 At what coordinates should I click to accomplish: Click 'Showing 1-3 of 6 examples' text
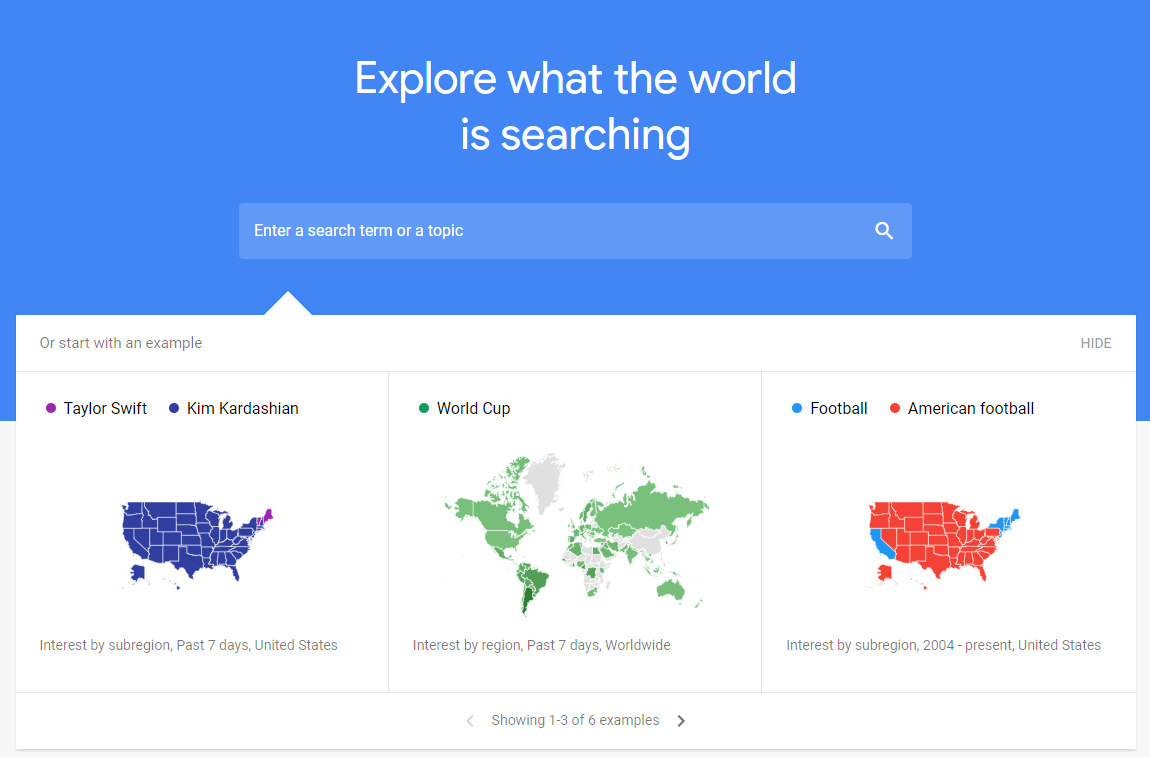tap(575, 720)
